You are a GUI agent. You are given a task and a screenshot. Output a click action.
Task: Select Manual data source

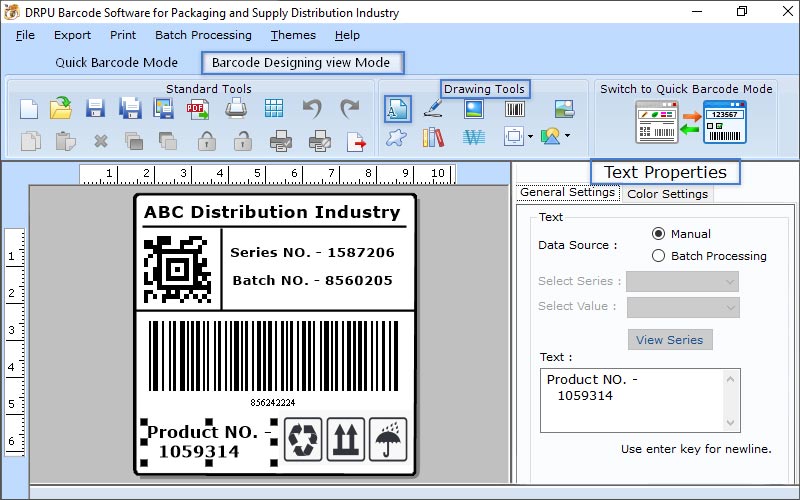(658, 234)
